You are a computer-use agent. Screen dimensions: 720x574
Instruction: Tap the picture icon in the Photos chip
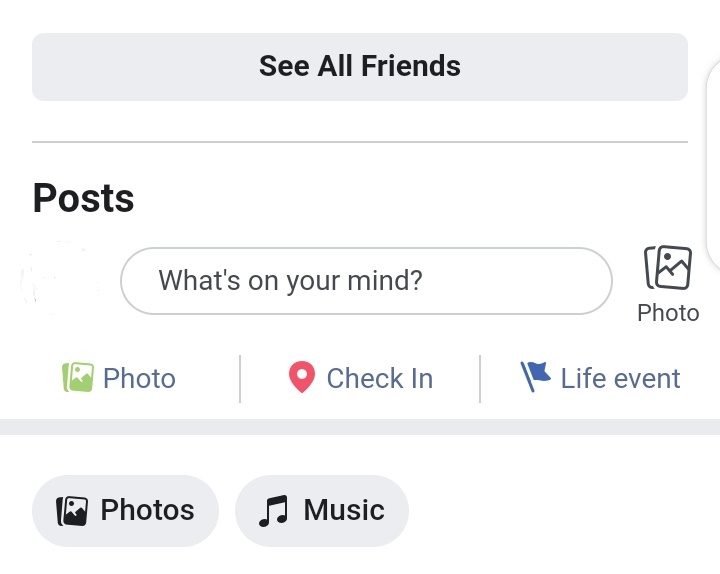(x=71, y=511)
